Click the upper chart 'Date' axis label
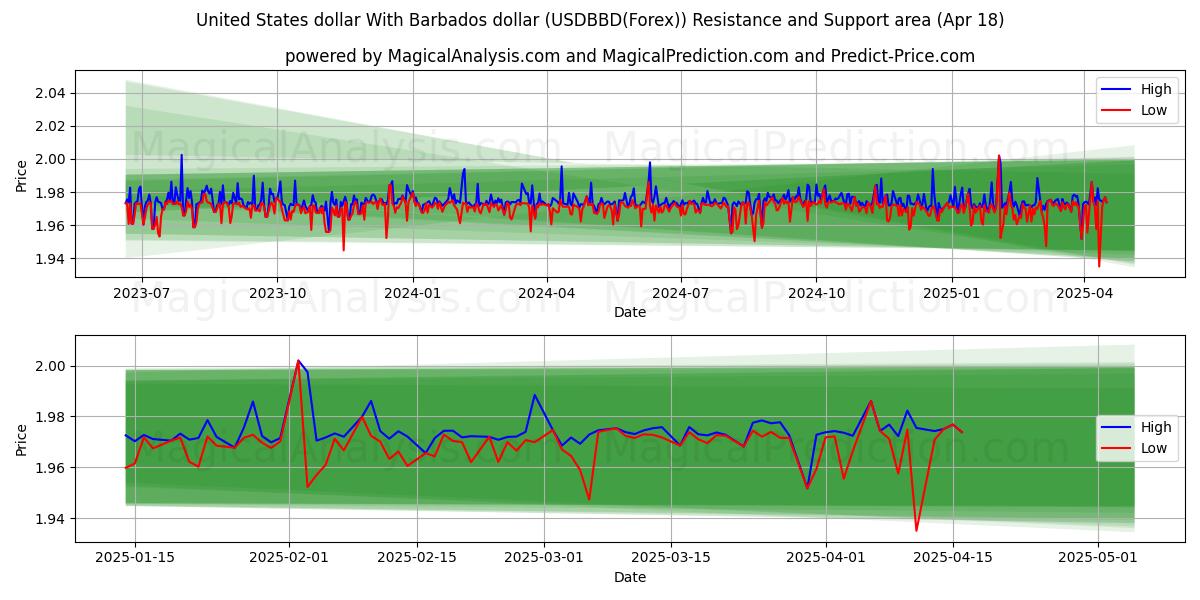This screenshot has width=1200, height=600. click(x=630, y=312)
